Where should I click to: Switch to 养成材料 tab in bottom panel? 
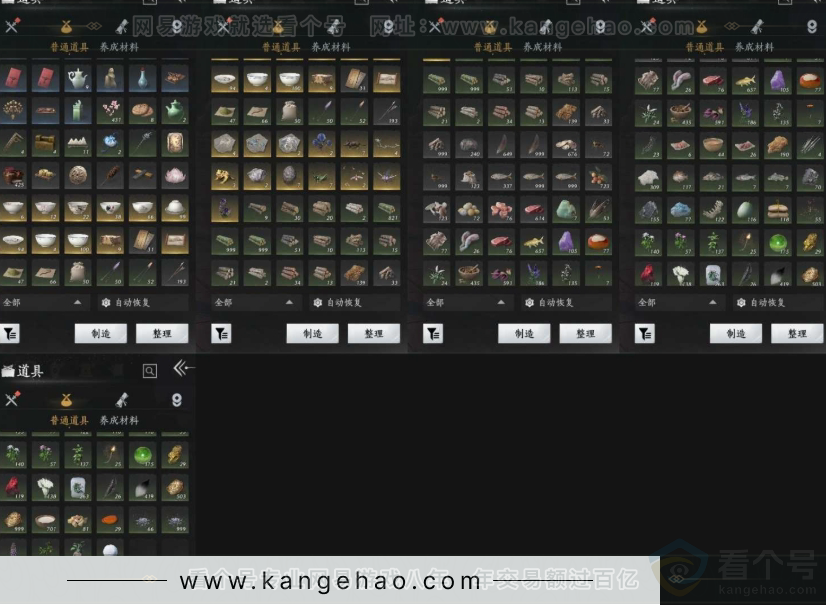[119, 420]
